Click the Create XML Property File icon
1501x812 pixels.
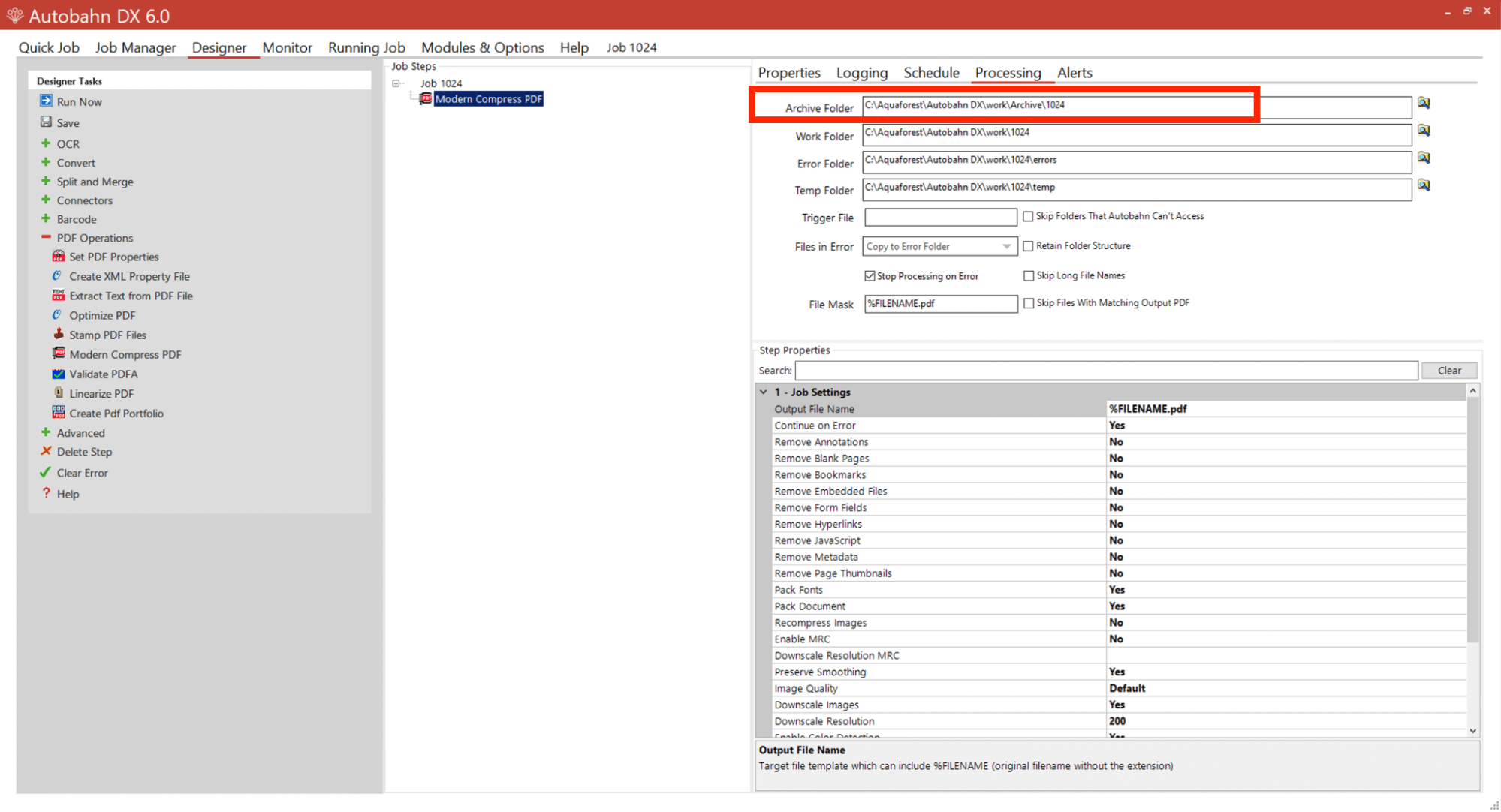pyautogui.click(x=57, y=276)
